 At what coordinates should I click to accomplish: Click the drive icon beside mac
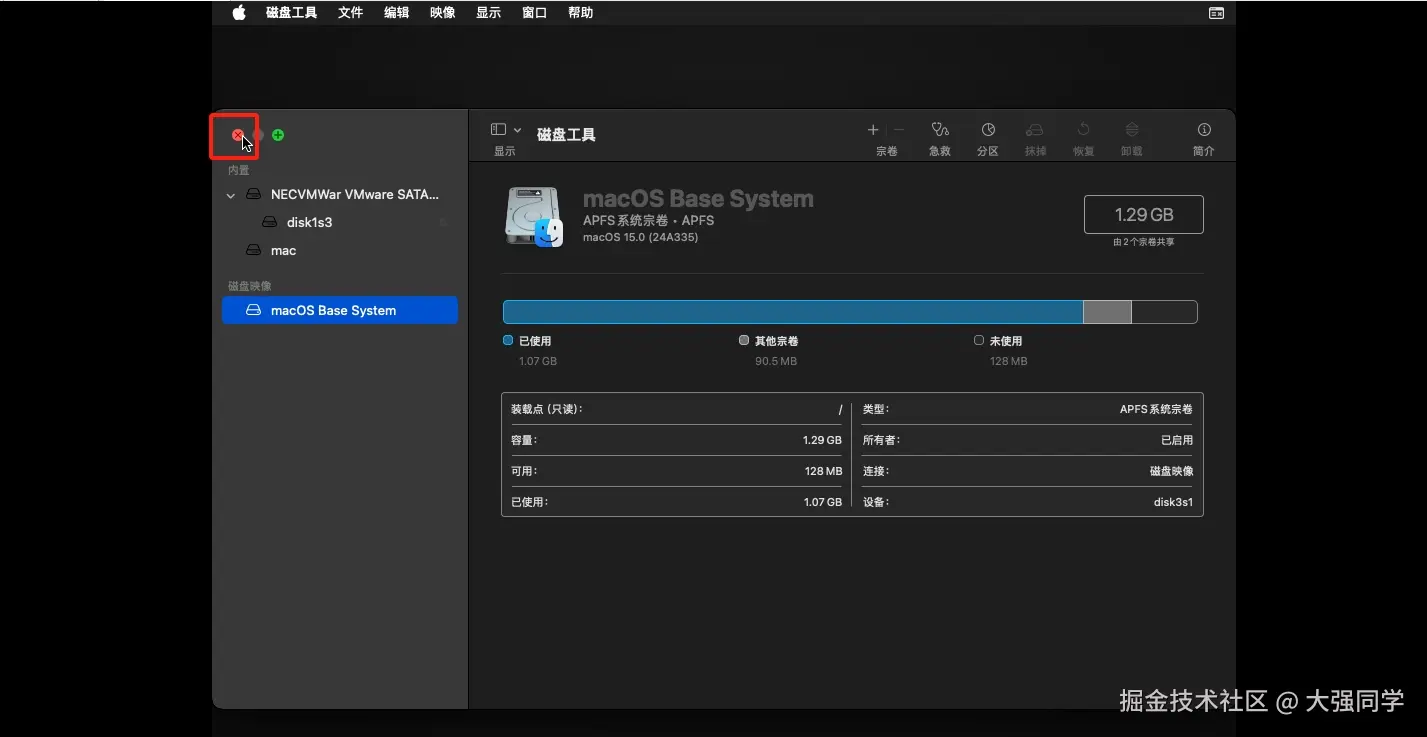[x=254, y=250]
